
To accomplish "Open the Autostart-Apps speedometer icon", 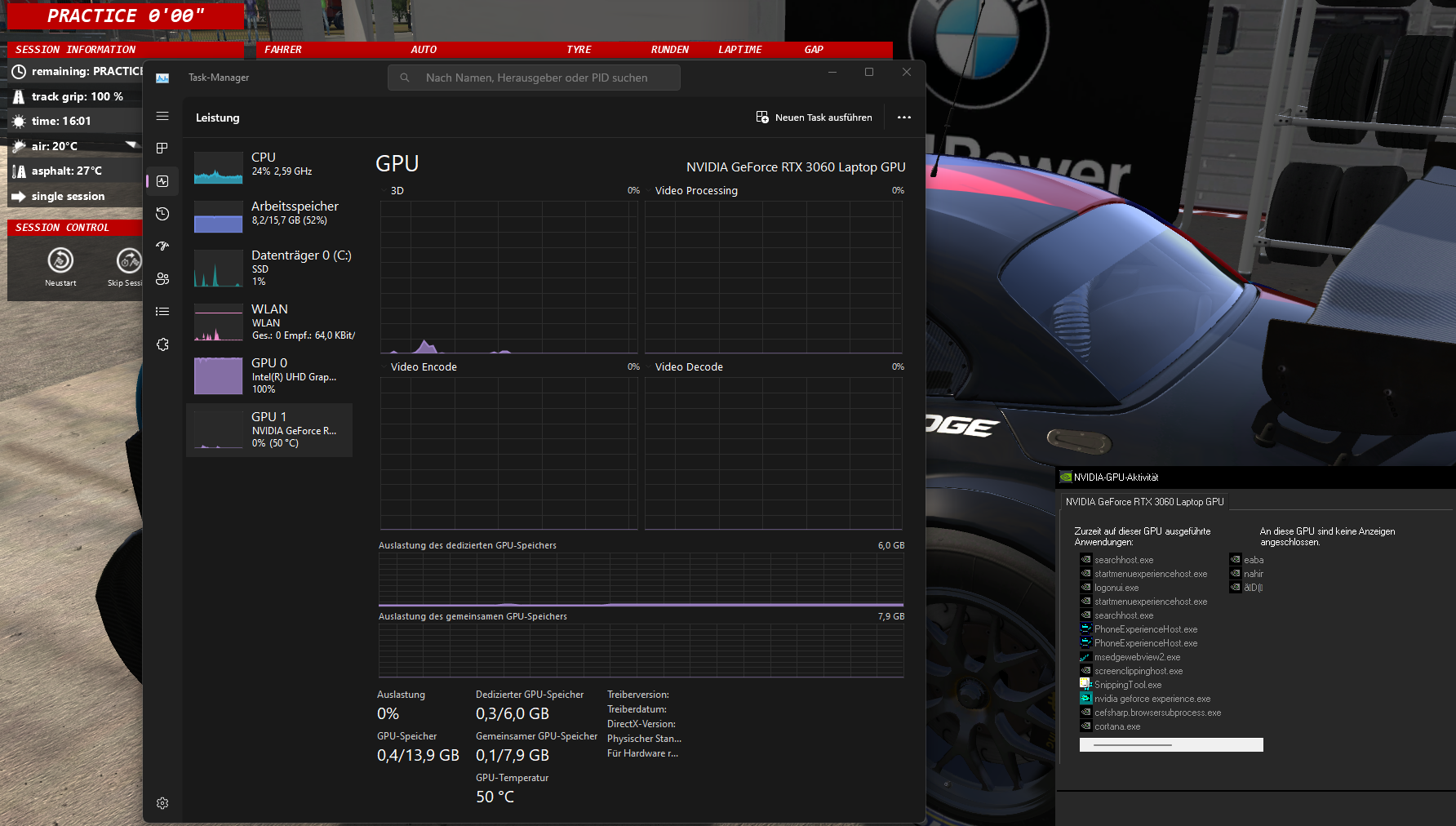I will point(162,246).
